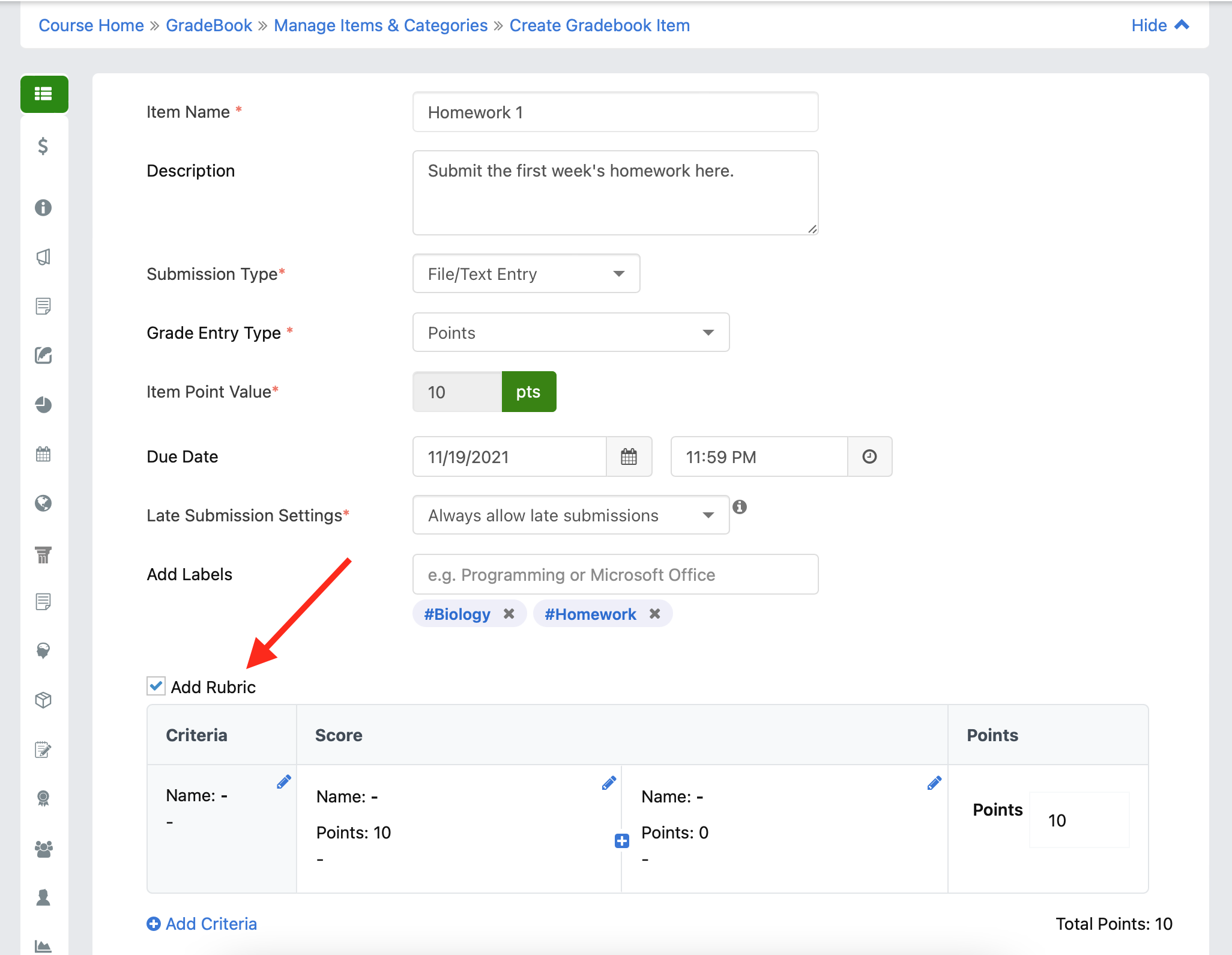Screen dimensions: 1232x955
Task: Open the calendar picker for Due Date
Action: (x=629, y=456)
